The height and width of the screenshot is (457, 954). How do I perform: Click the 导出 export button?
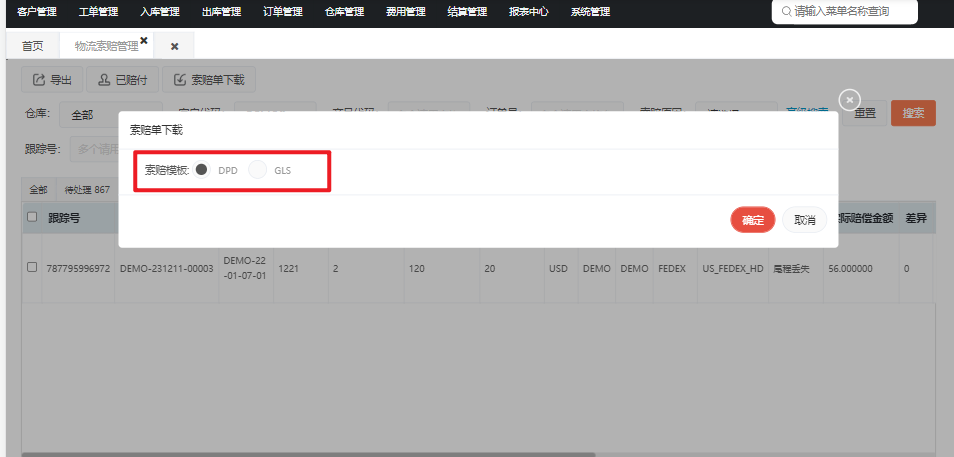click(52, 80)
